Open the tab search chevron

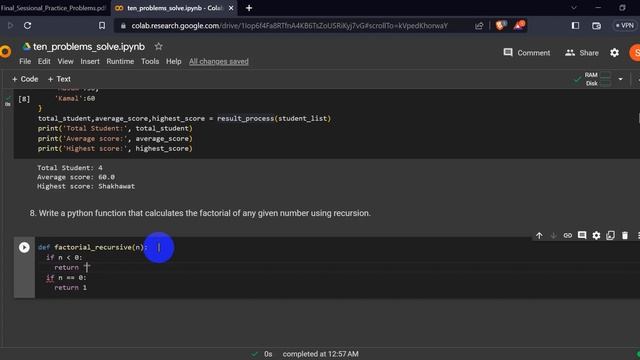pos(574,7)
